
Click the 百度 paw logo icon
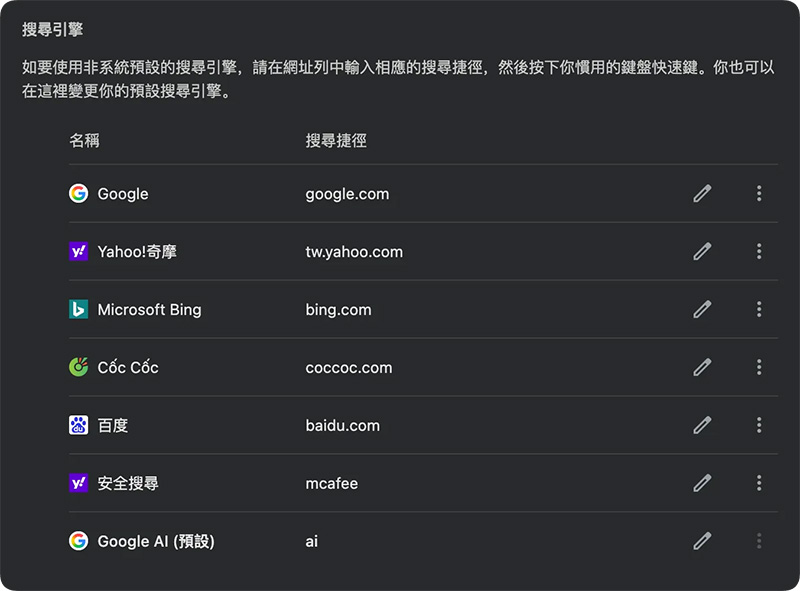(x=78, y=426)
